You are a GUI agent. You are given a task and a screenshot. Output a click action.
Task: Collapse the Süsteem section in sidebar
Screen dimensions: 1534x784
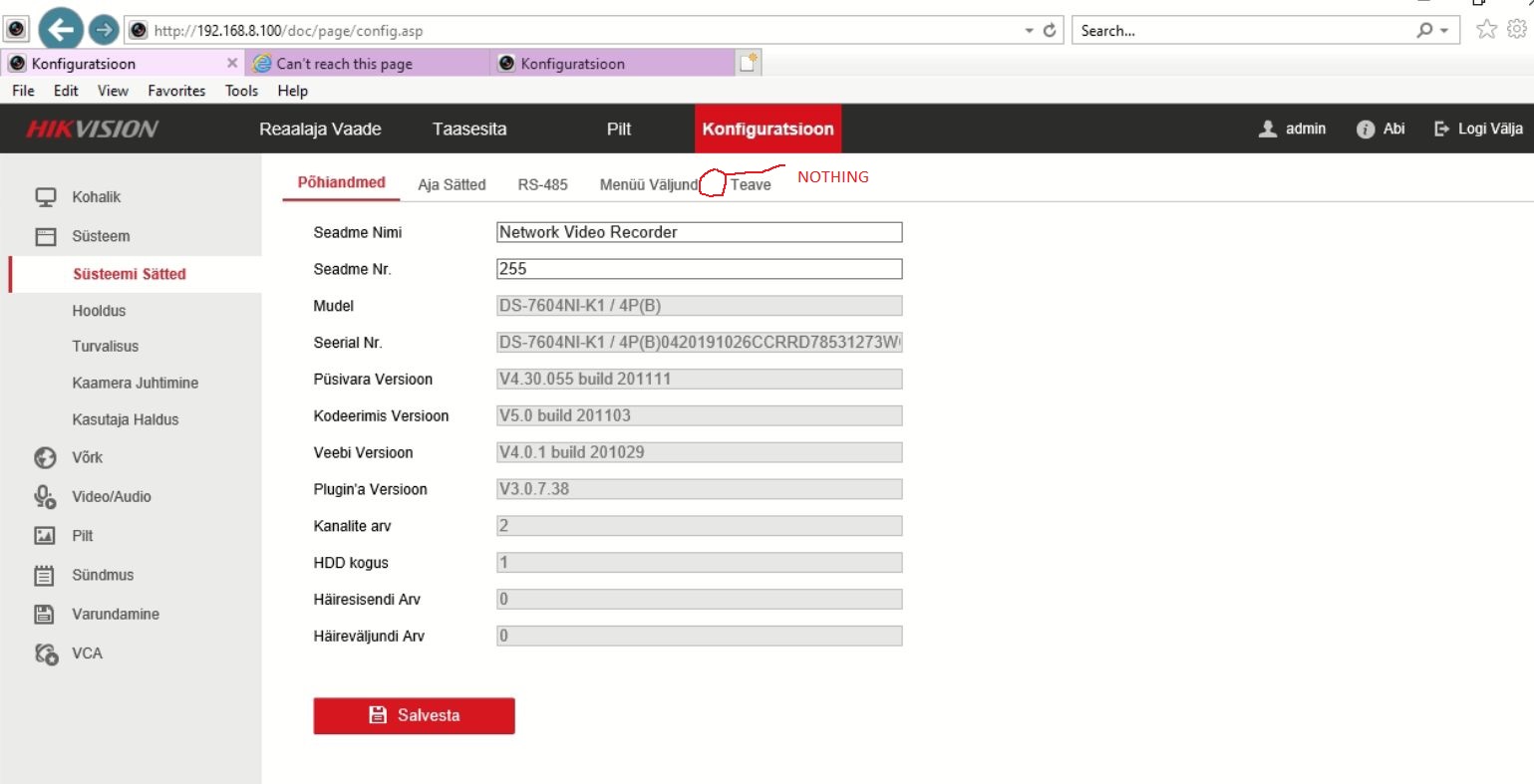click(101, 236)
